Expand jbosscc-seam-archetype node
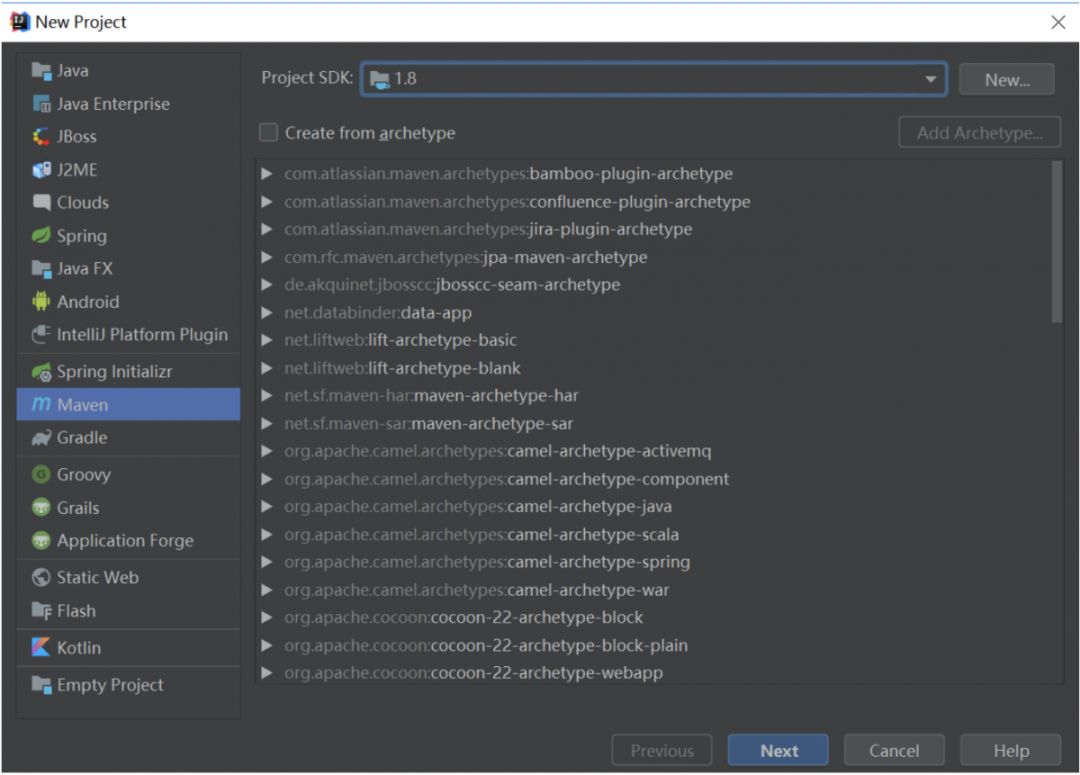 click(267, 285)
